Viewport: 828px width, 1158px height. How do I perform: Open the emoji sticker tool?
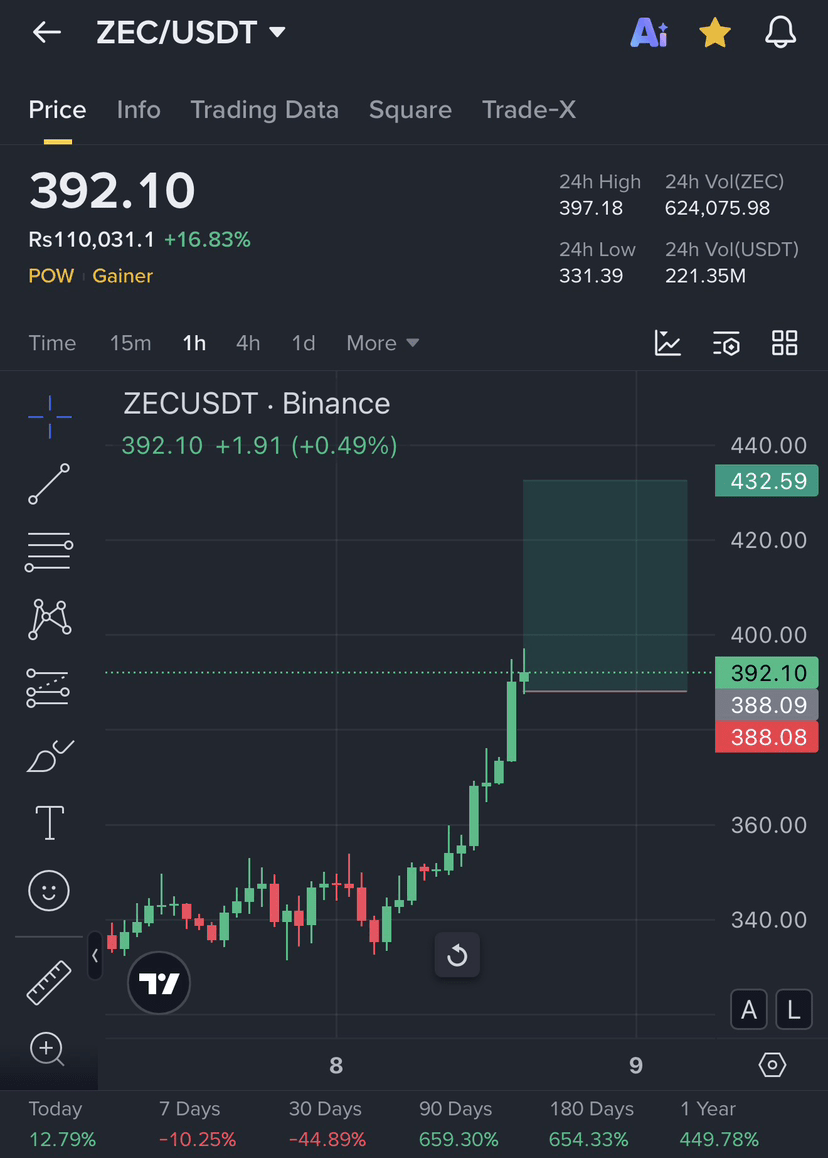(x=49, y=890)
